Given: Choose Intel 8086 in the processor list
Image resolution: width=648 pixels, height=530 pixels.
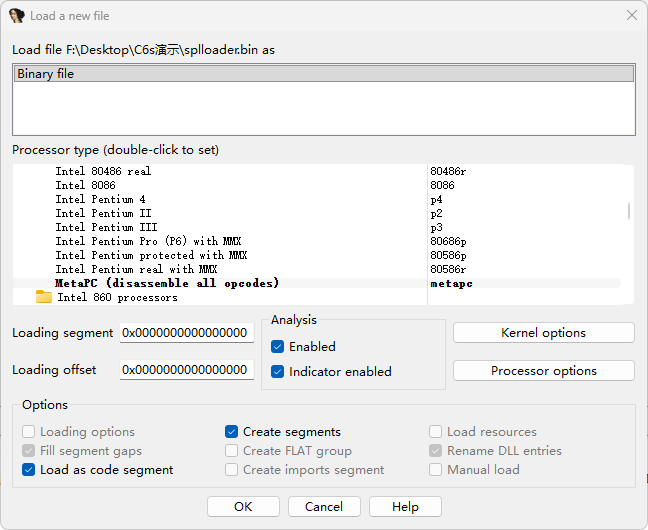Looking at the screenshot, I should pos(85,185).
